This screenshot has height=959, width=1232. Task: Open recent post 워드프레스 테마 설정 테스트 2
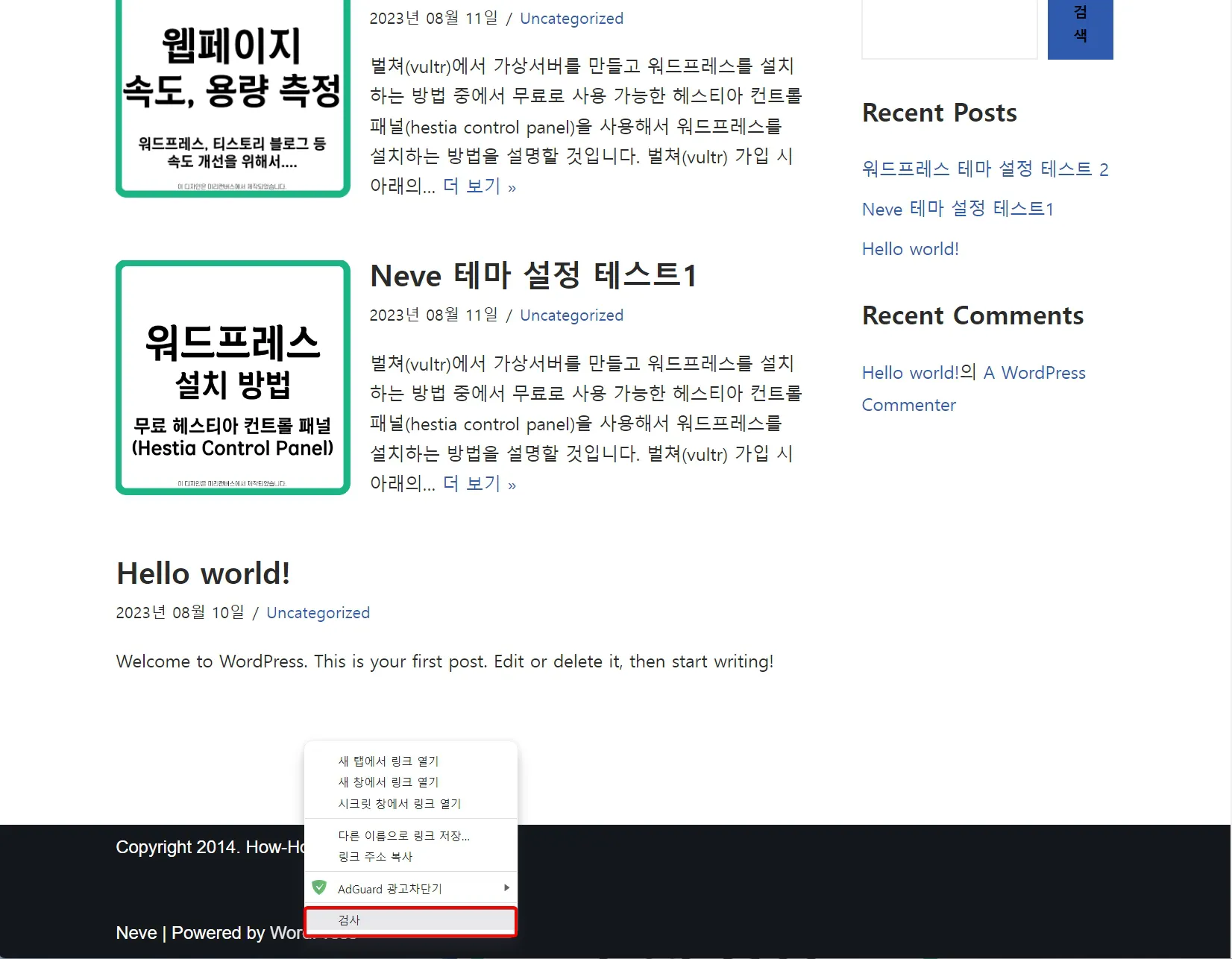click(985, 169)
